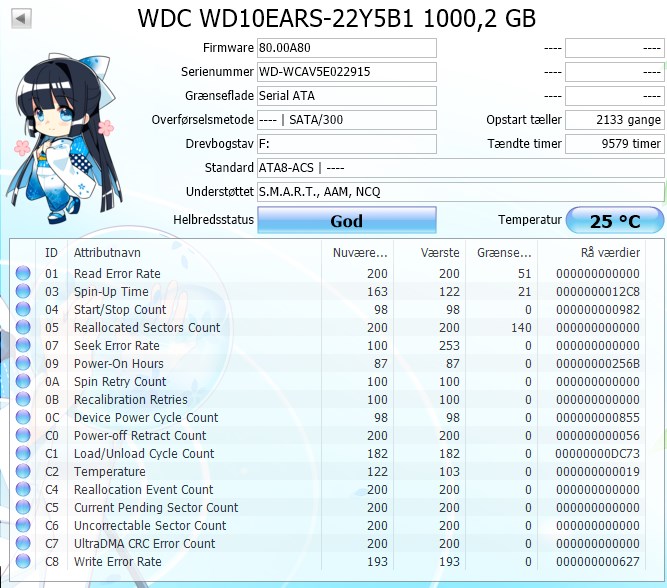The image size is (667, 588).
Task: Select the Start/Stop Count attribute name
Action: click(120, 309)
